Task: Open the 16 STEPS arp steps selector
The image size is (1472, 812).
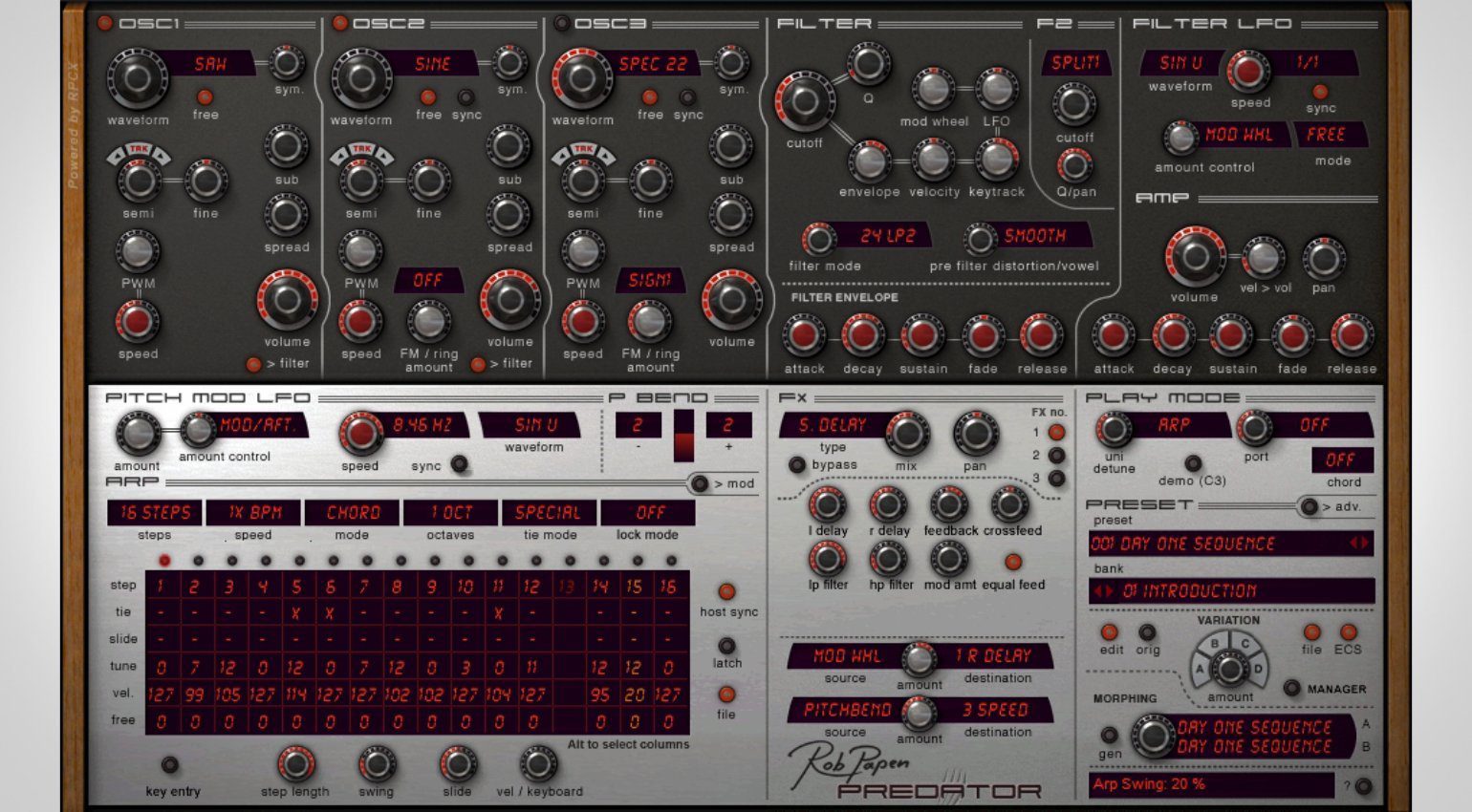Action: [x=154, y=513]
